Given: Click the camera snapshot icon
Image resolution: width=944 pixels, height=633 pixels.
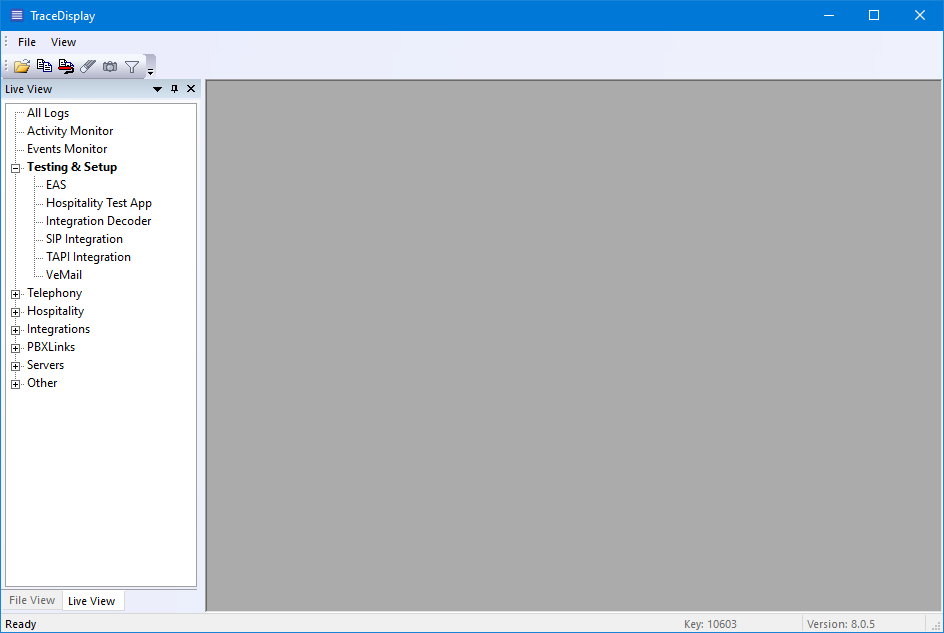Looking at the screenshot, I should [x=110, y=66].
